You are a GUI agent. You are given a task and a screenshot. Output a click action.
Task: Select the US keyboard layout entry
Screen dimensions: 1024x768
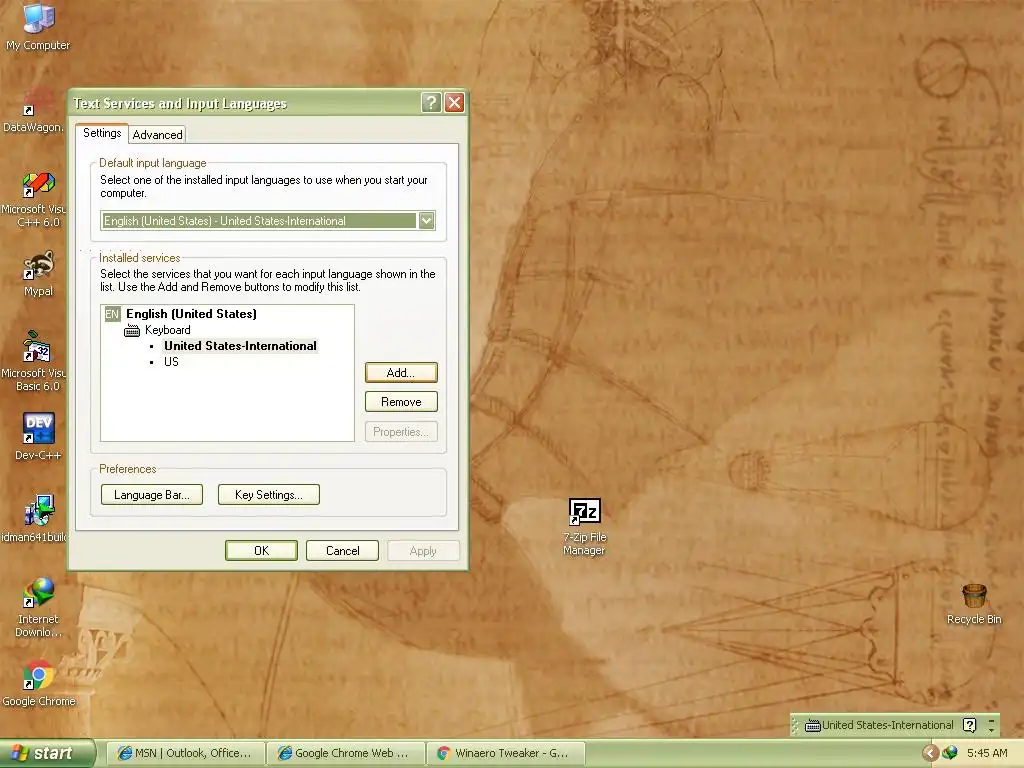171,362
